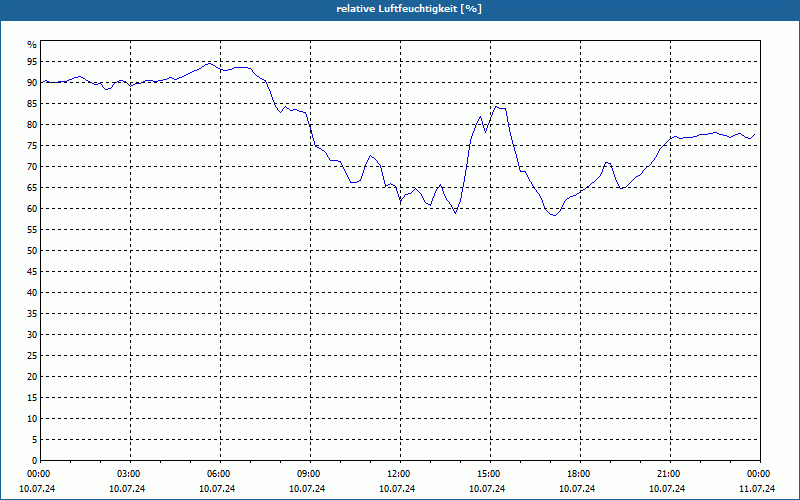The width and height of the screenshot is (800, 500).
Task: Click the 55 y-axis label
Action: click(32, 230)
